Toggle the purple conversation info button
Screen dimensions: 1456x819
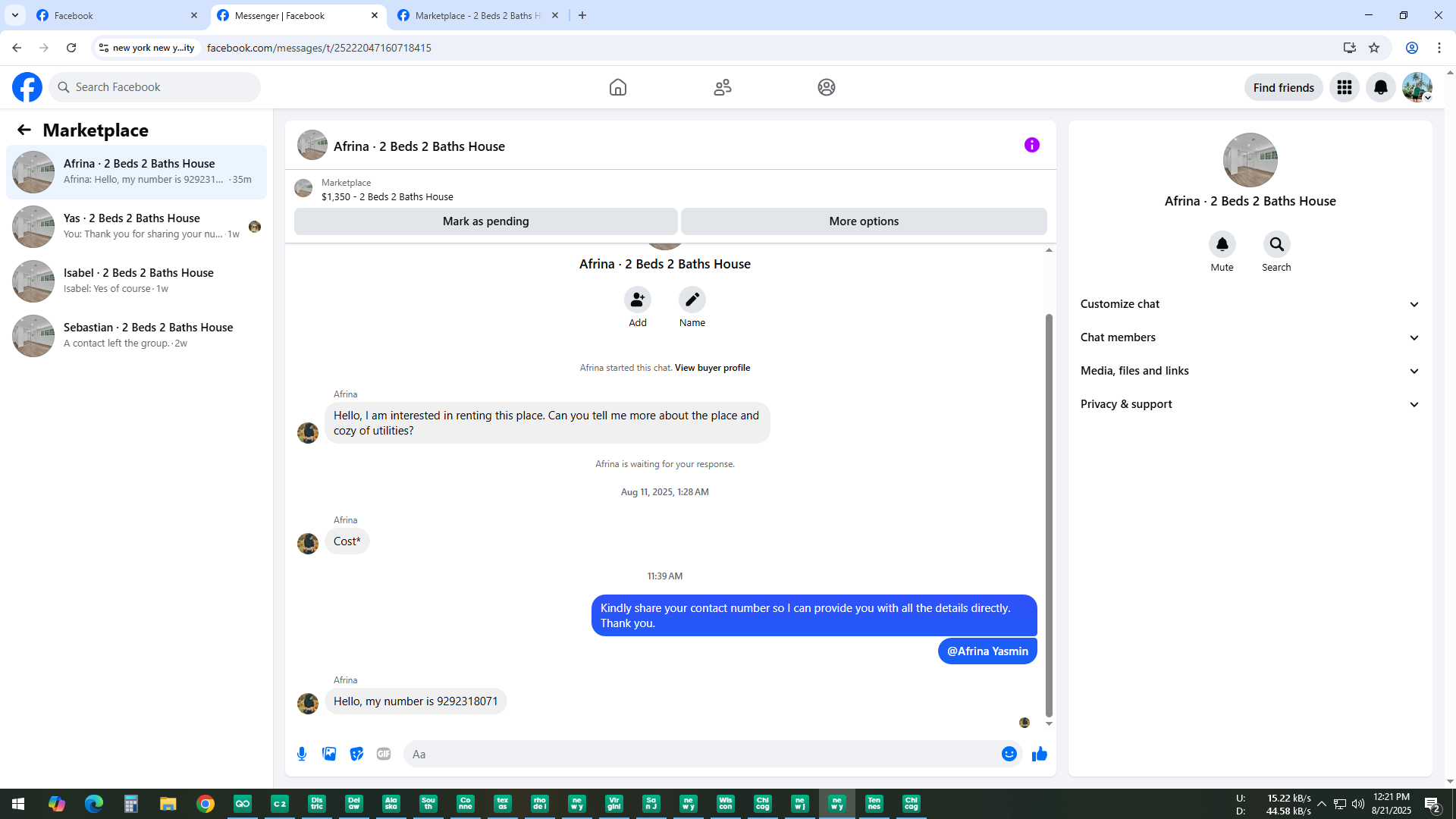(x=1031, y=145)
